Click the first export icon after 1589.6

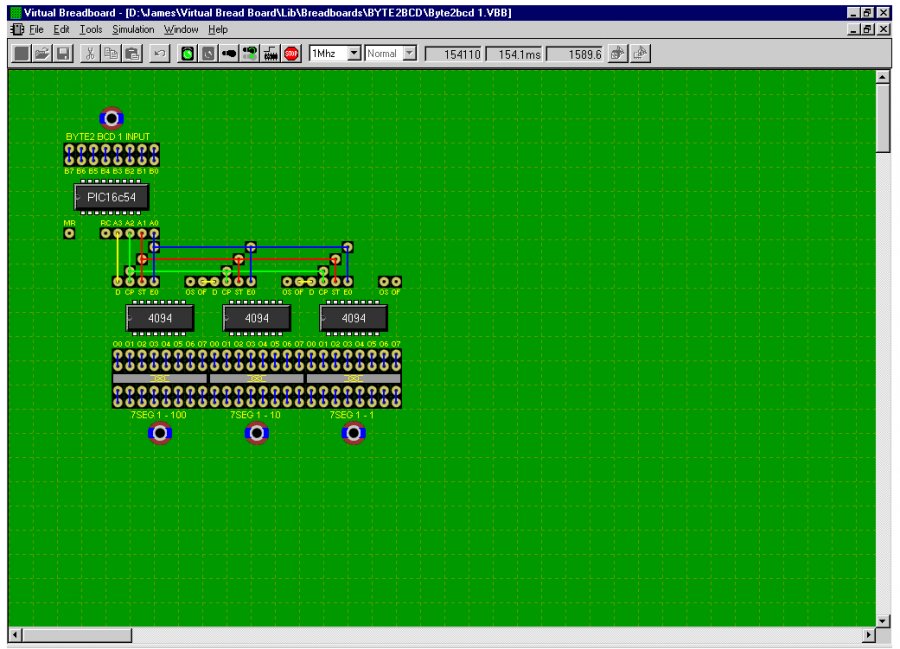pos(618,54)
